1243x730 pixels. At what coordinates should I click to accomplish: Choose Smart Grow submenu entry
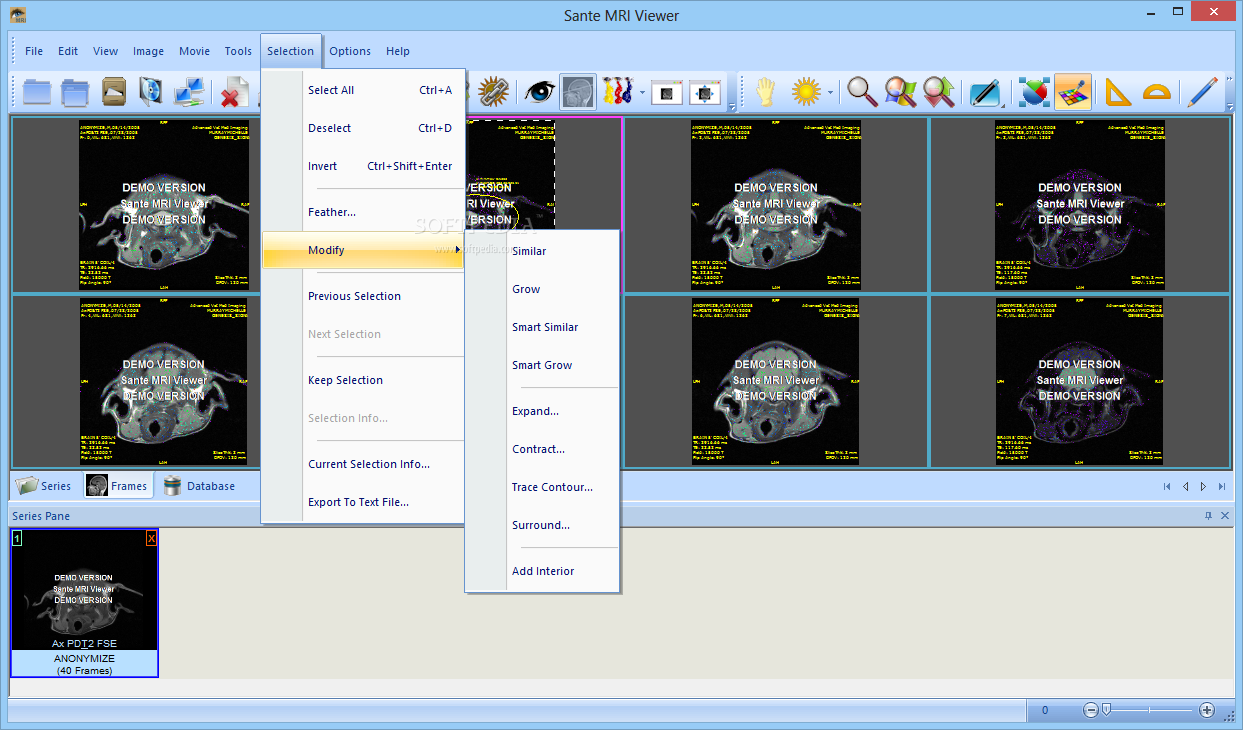click(x=543, y=365)
